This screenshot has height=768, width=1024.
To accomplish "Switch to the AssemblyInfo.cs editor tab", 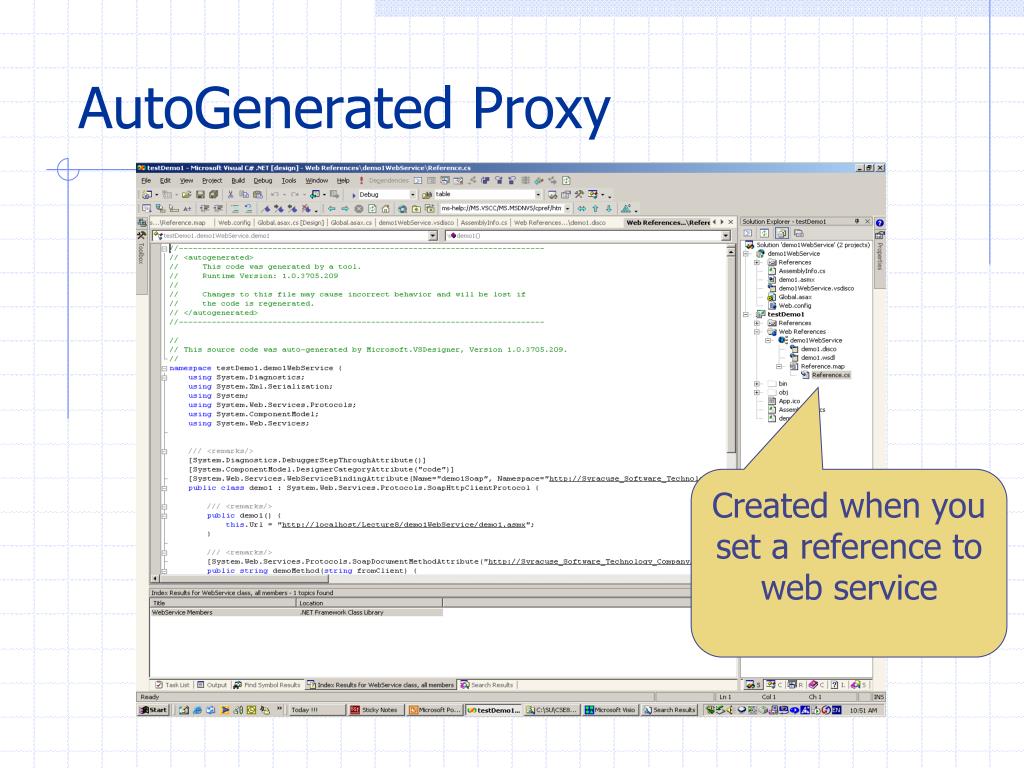I will 484,223.
